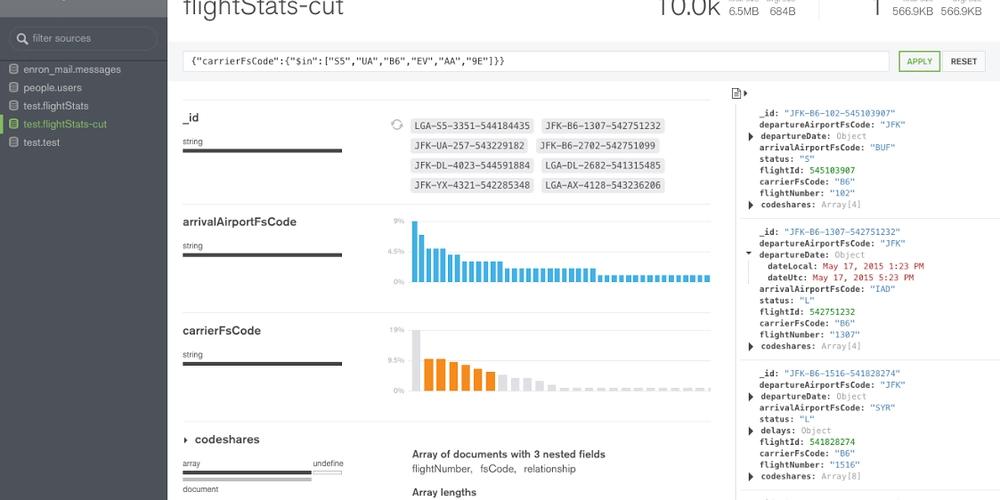Click the arrivalAirportFsCode field heading
The image size is (1000, 500).
239,222
